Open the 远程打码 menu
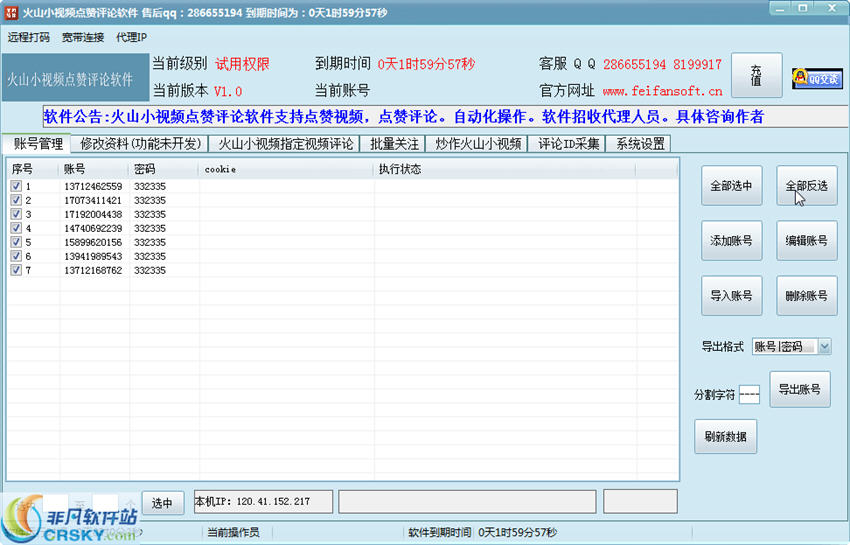The image size is (850, 545). click(29, 37)
